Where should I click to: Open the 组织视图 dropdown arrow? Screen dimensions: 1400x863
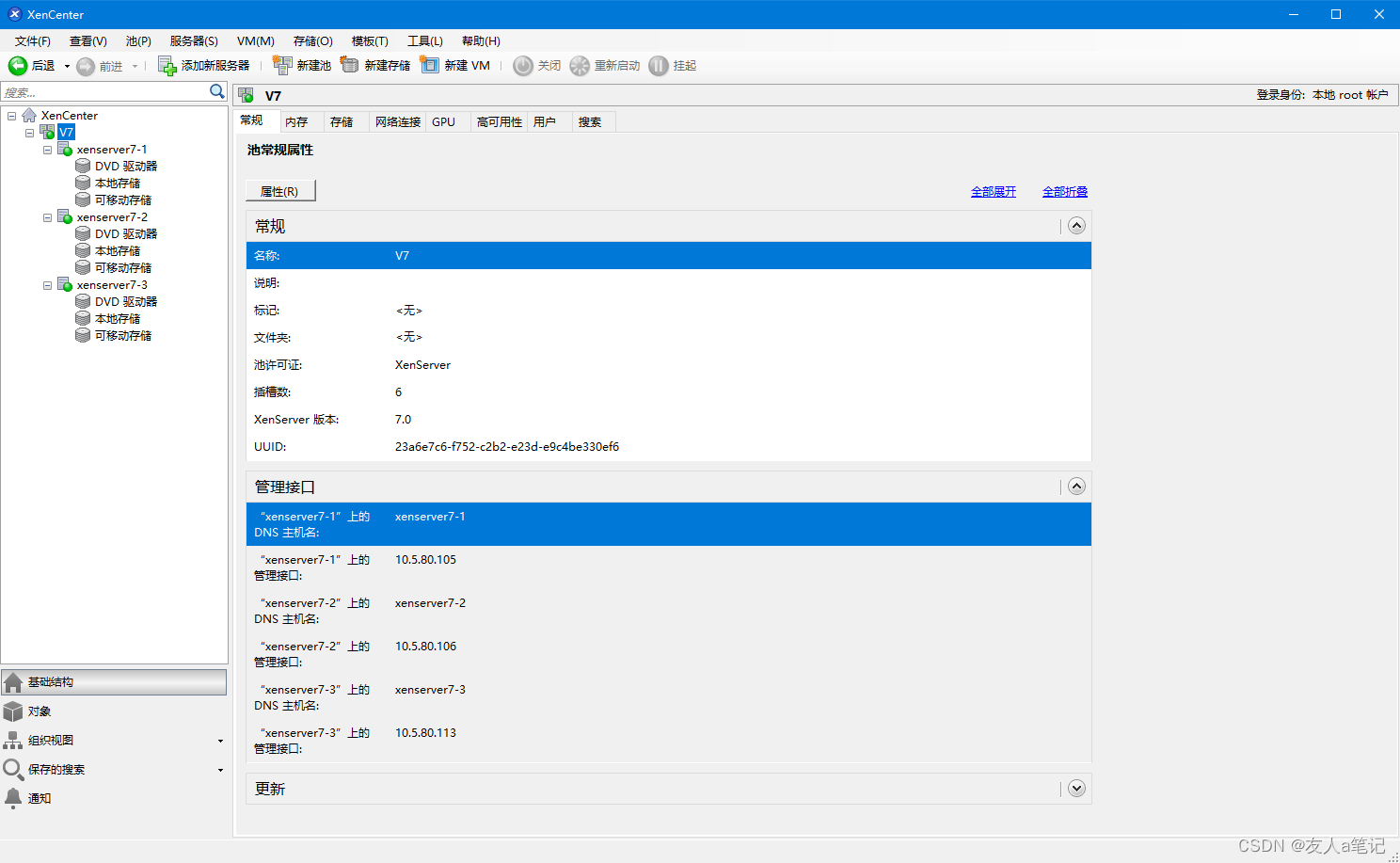click(220, 742)
